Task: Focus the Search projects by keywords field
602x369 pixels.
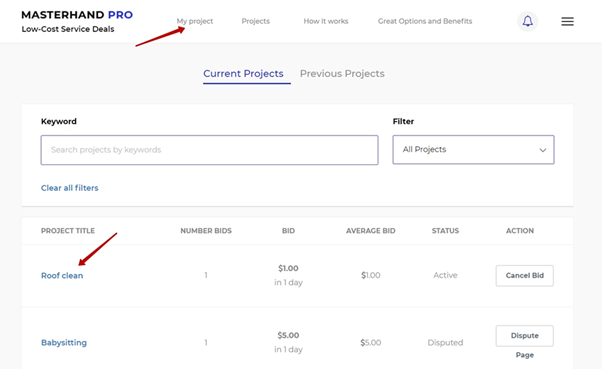Action: 210,150
